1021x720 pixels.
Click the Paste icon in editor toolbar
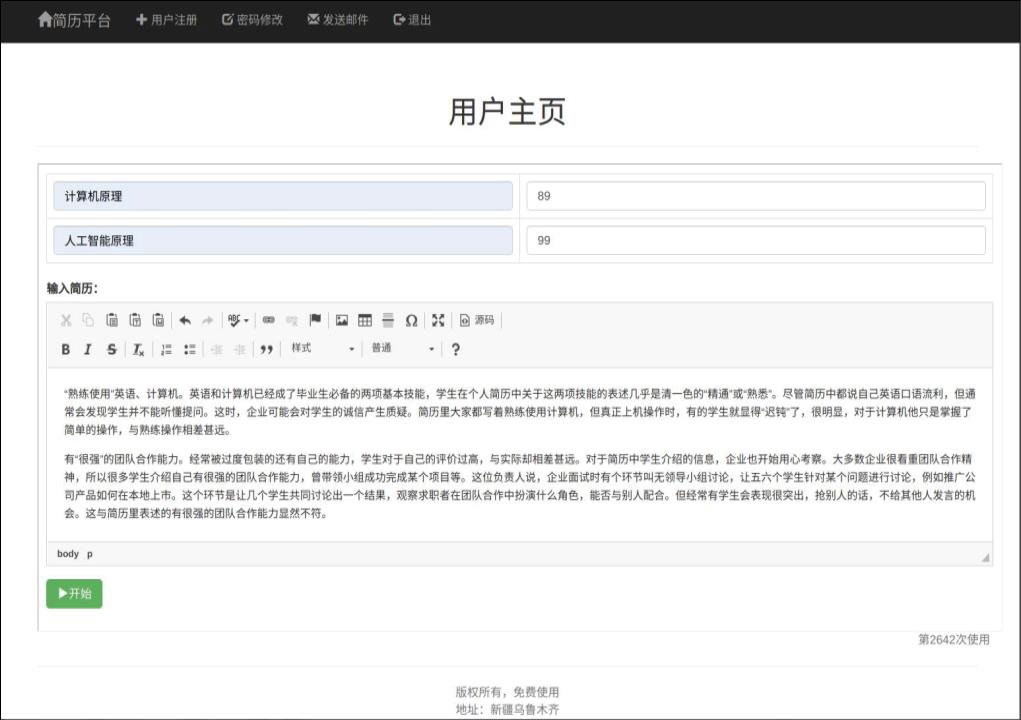112,320
